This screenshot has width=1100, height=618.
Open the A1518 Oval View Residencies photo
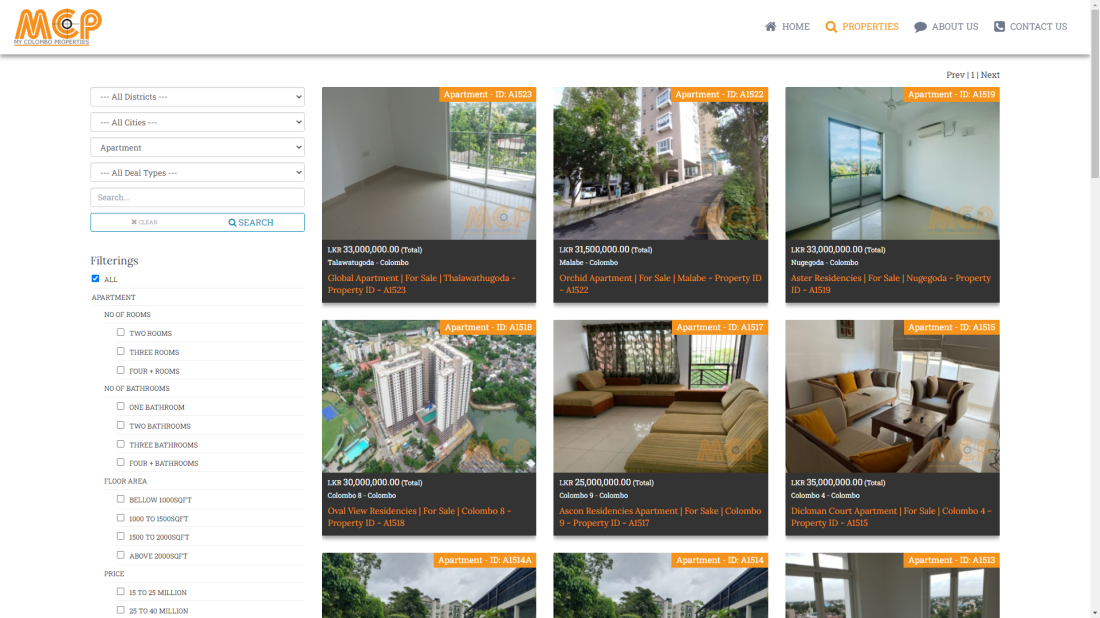click(429, 396)
